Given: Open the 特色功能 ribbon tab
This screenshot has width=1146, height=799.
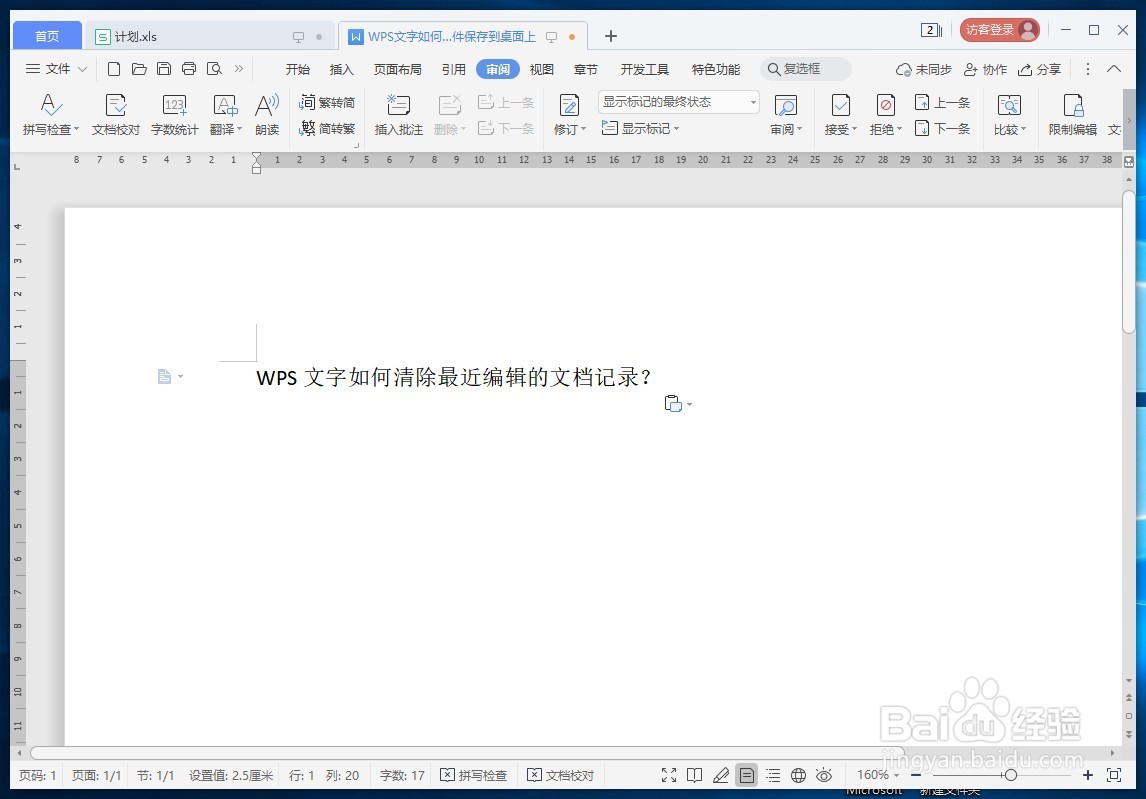Looking at the screenshot, I should (716, 69).
